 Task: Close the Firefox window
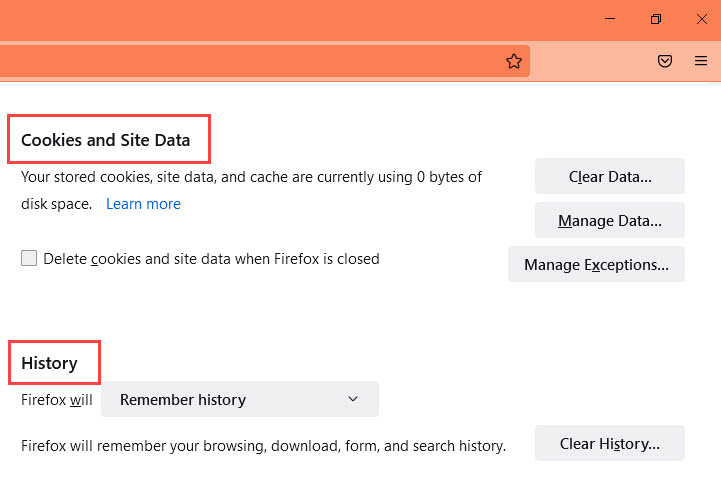[x=701, y=19]
